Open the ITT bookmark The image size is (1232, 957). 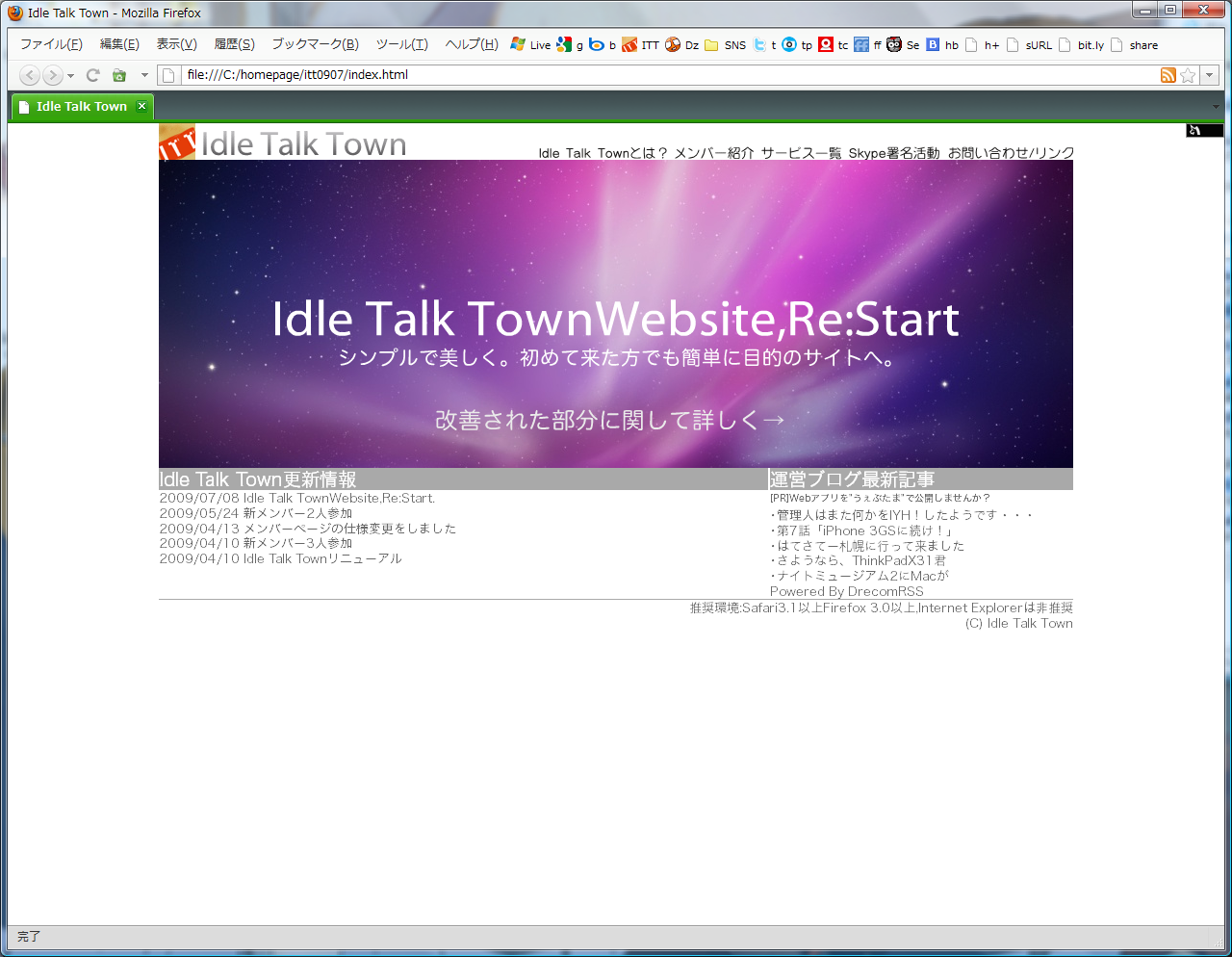(640, 44)
